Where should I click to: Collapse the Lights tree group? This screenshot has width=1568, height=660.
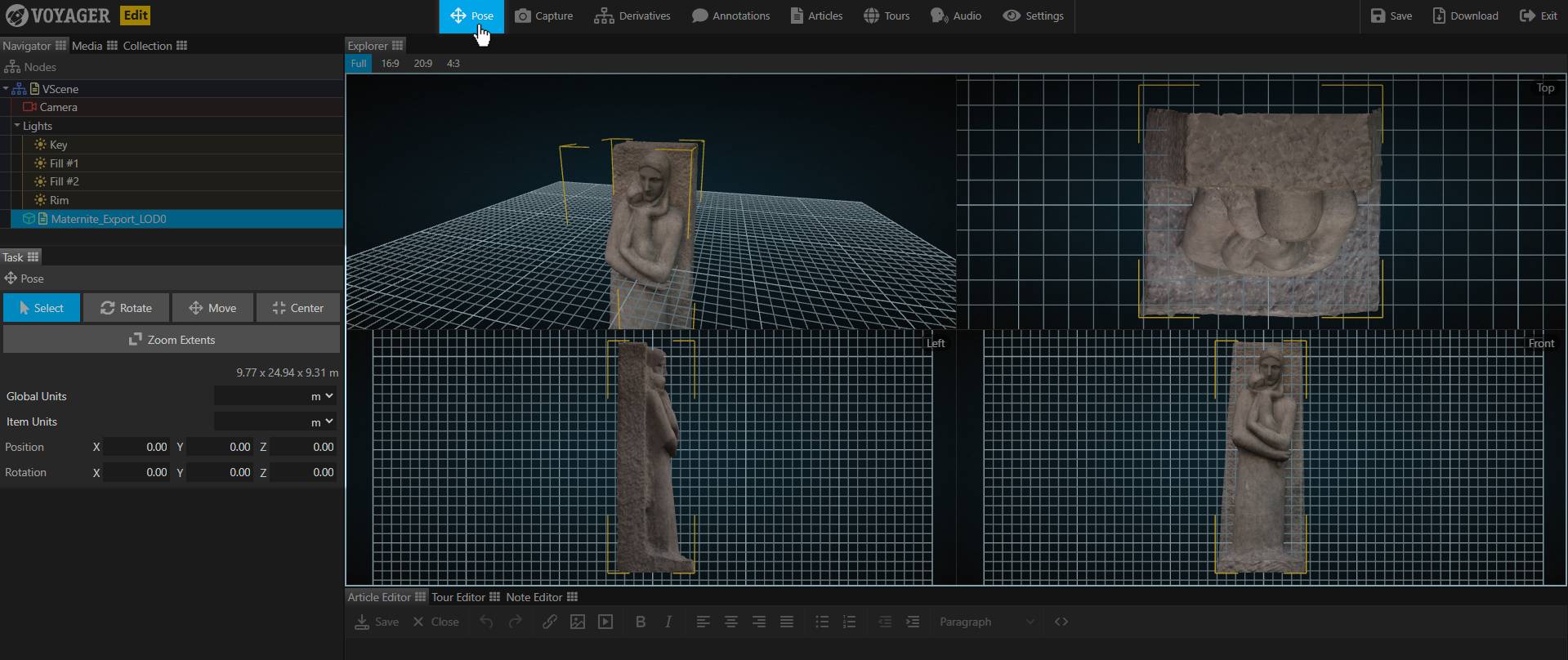click(17, 126)
